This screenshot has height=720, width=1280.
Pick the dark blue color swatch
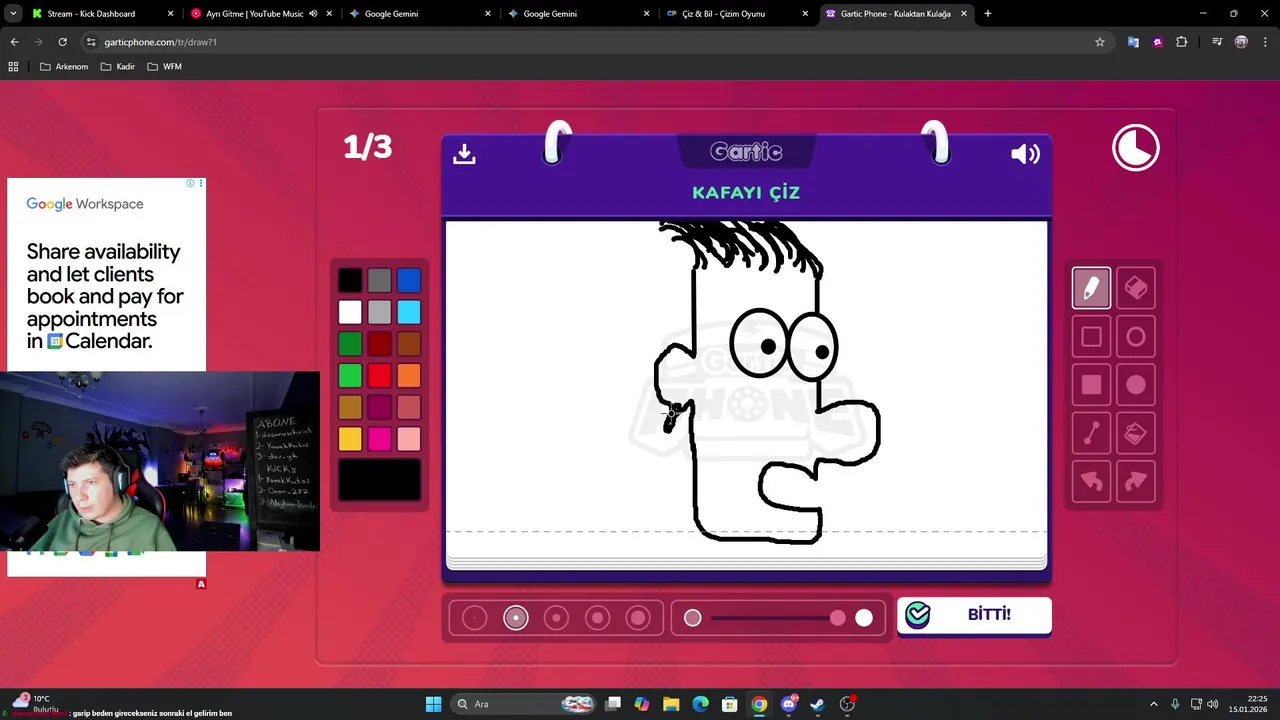(x=409, y=281)
